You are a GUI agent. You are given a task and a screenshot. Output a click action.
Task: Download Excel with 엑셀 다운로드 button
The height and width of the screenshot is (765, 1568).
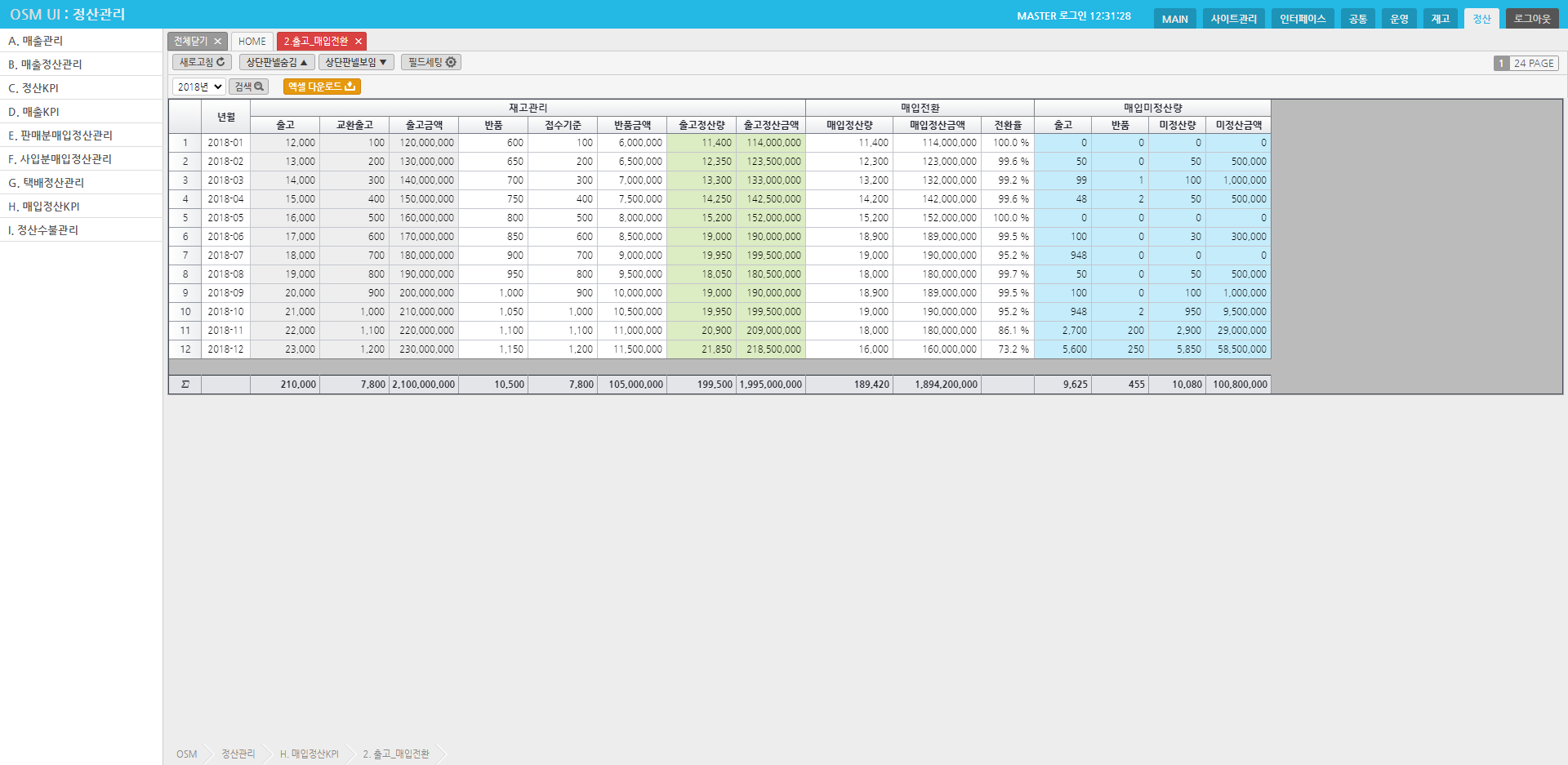(322, 87)
